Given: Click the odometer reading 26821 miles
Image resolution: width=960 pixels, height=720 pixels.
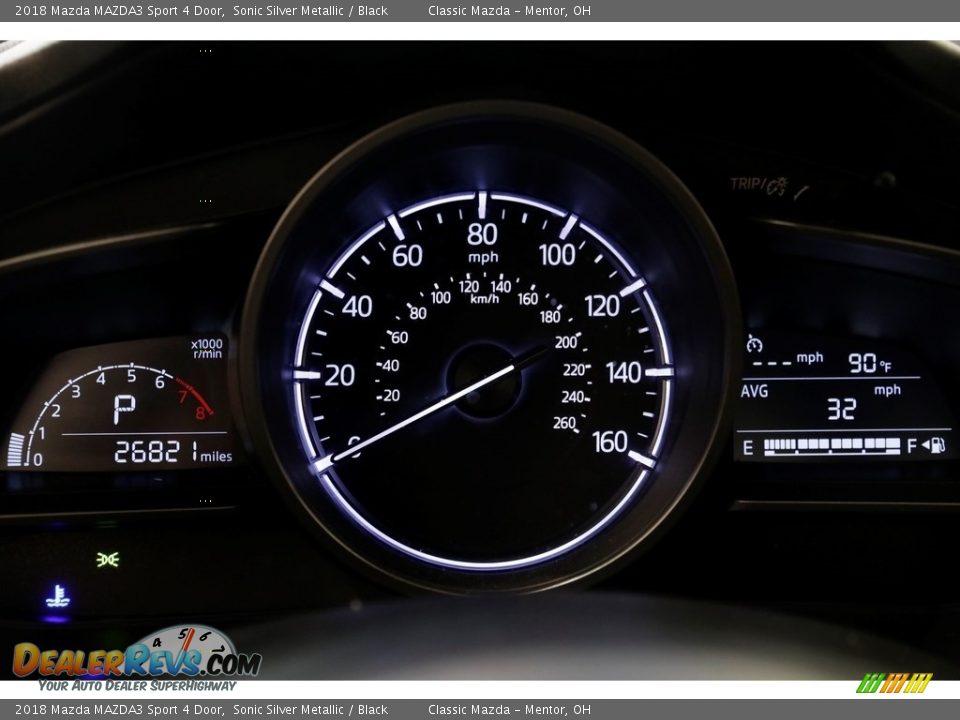Looking at the screenshot, I should (x=172, y=453).
